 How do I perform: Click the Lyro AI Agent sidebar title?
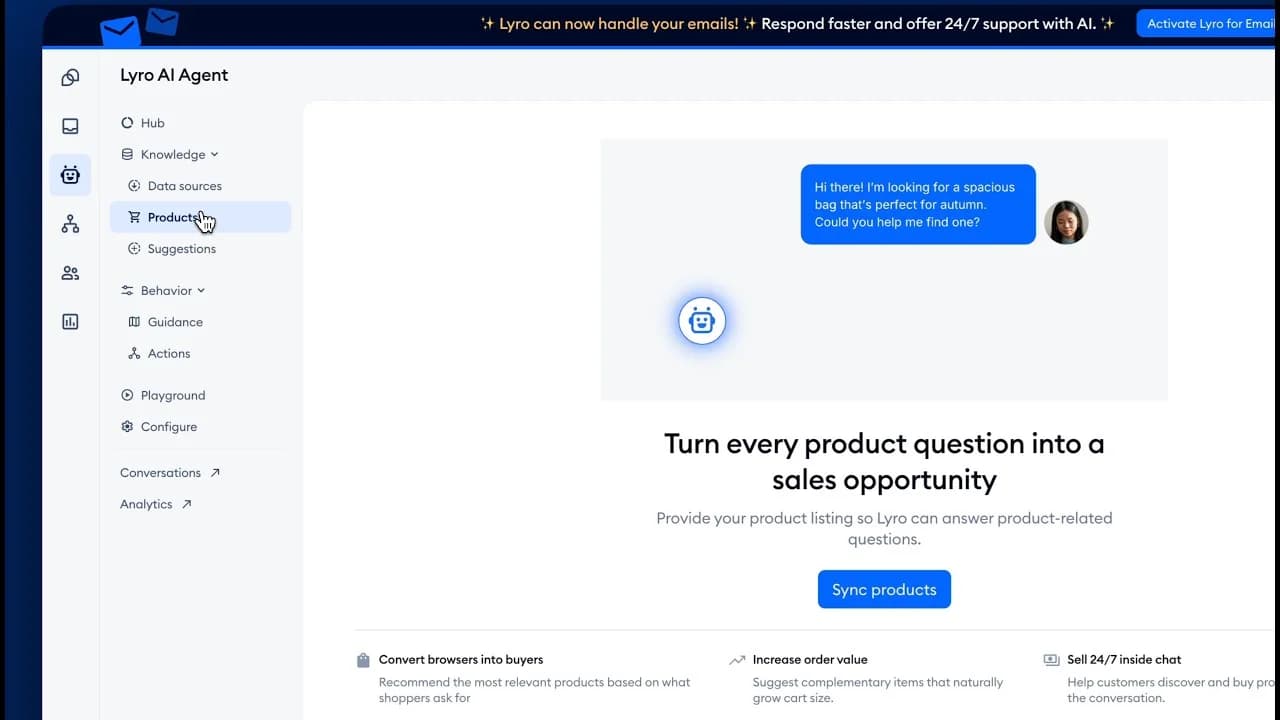[174, 75]
